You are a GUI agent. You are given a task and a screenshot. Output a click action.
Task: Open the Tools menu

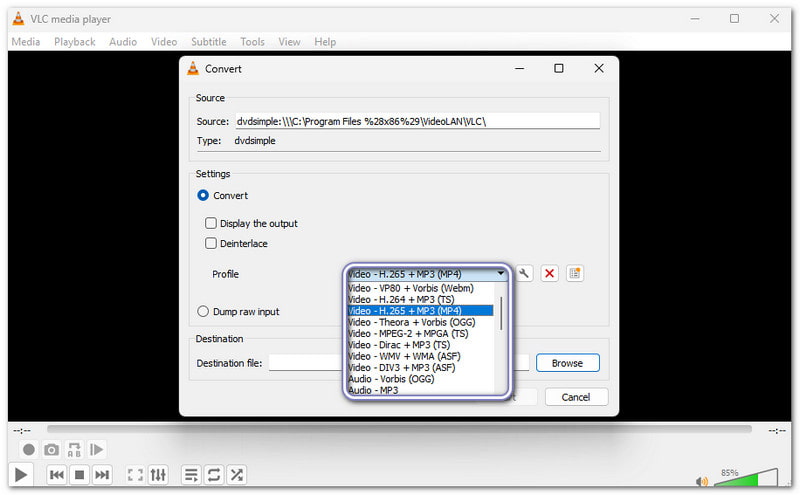pos(252,42)
